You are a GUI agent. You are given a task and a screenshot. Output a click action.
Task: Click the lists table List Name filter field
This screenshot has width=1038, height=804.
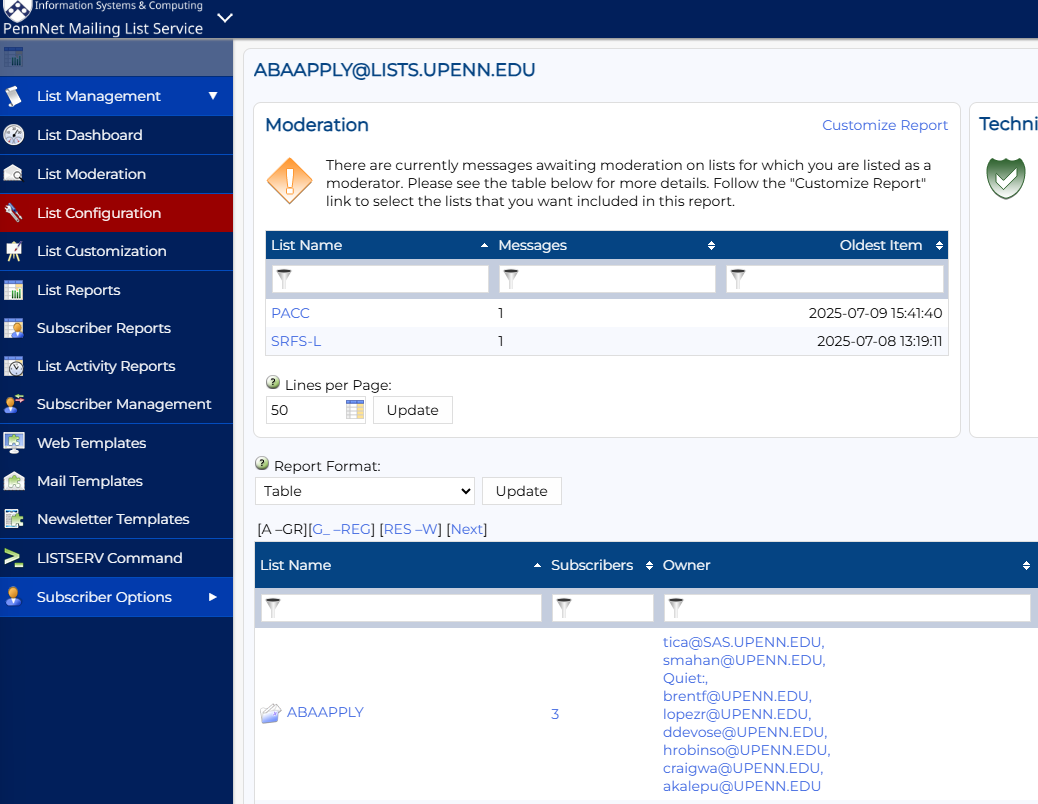pyautogui.click(x=401, y=607)
